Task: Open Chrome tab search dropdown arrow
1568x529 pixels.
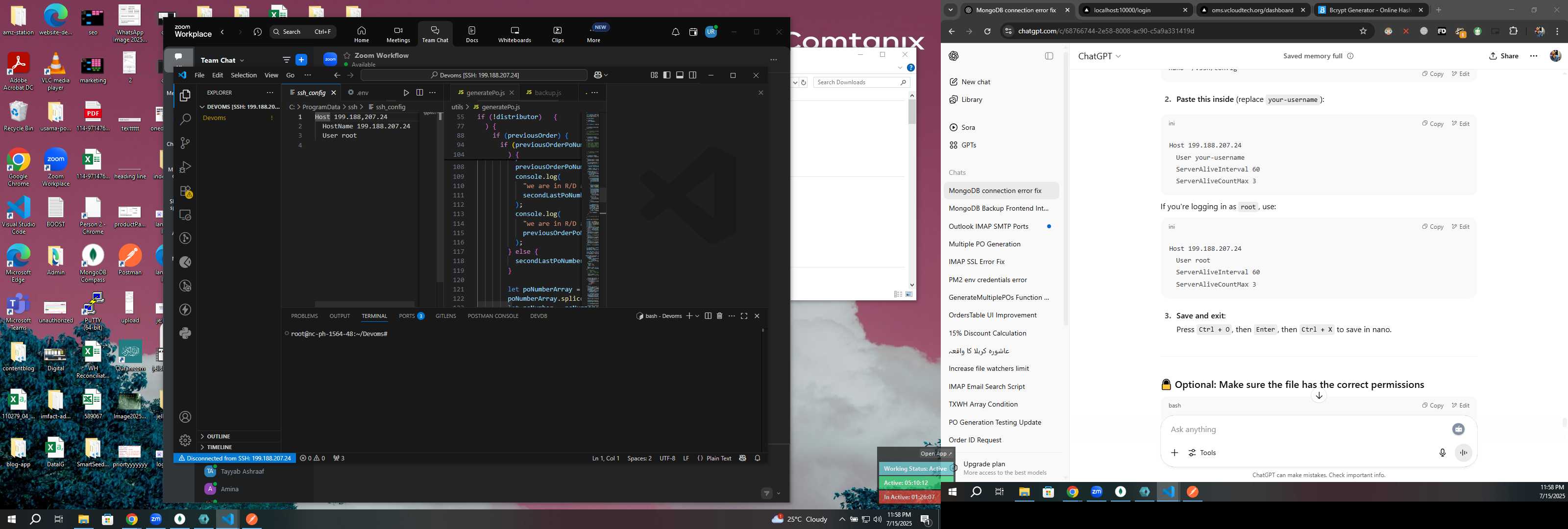Action: (x=950, y=10)
